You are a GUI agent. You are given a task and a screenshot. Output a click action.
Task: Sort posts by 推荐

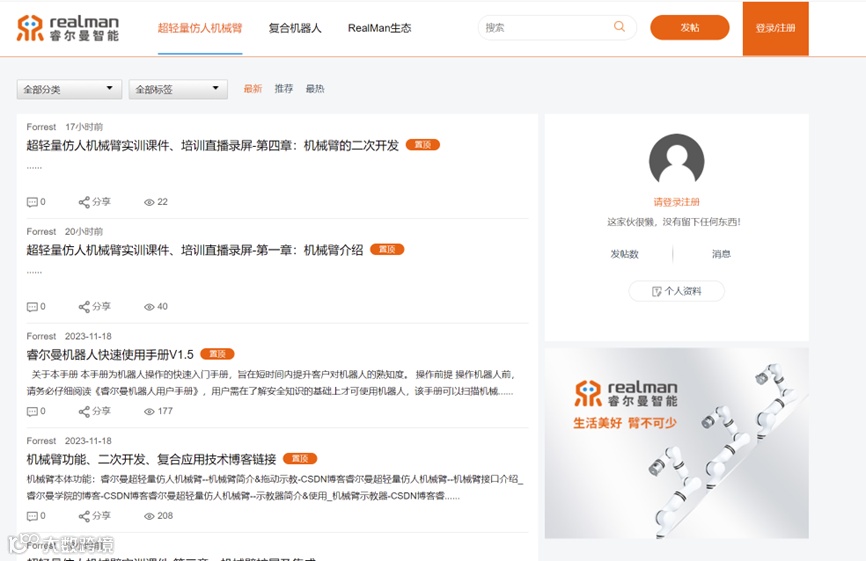pos(284,88)
